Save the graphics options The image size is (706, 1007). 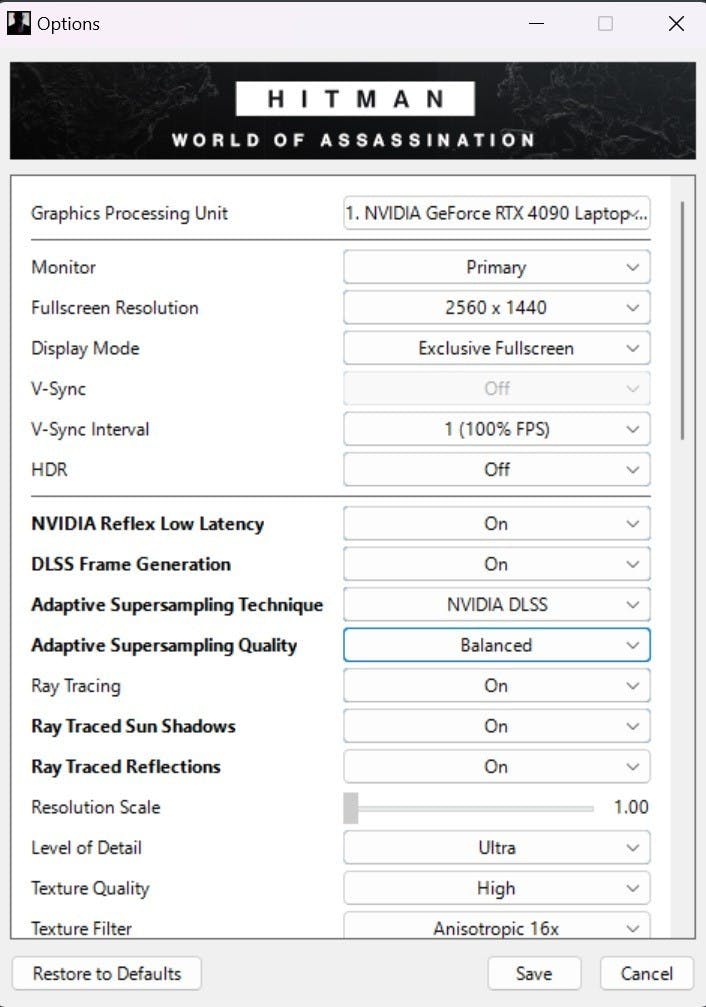[534, 974]
